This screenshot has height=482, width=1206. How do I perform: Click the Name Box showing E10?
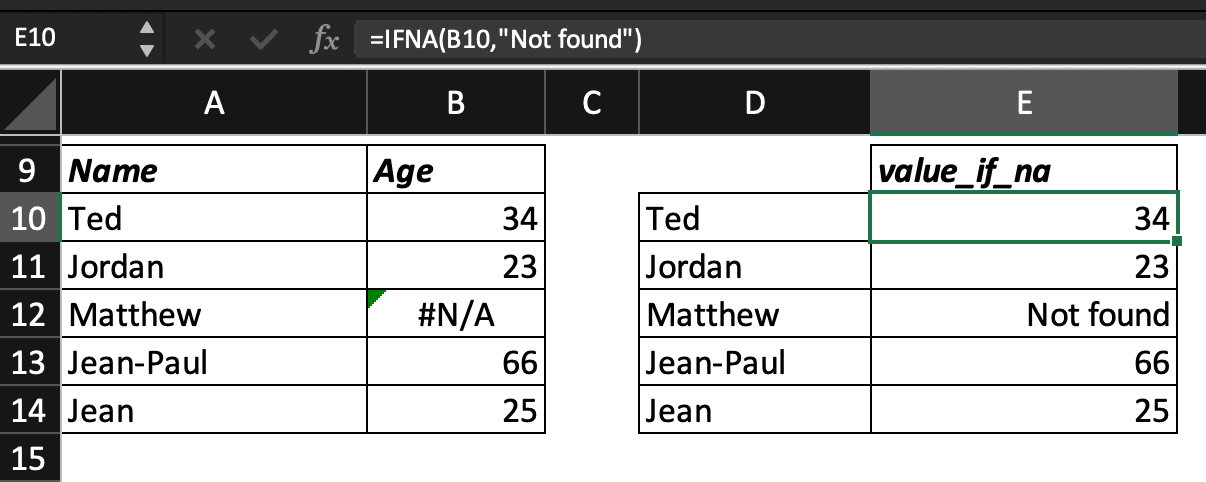(60, 40)
